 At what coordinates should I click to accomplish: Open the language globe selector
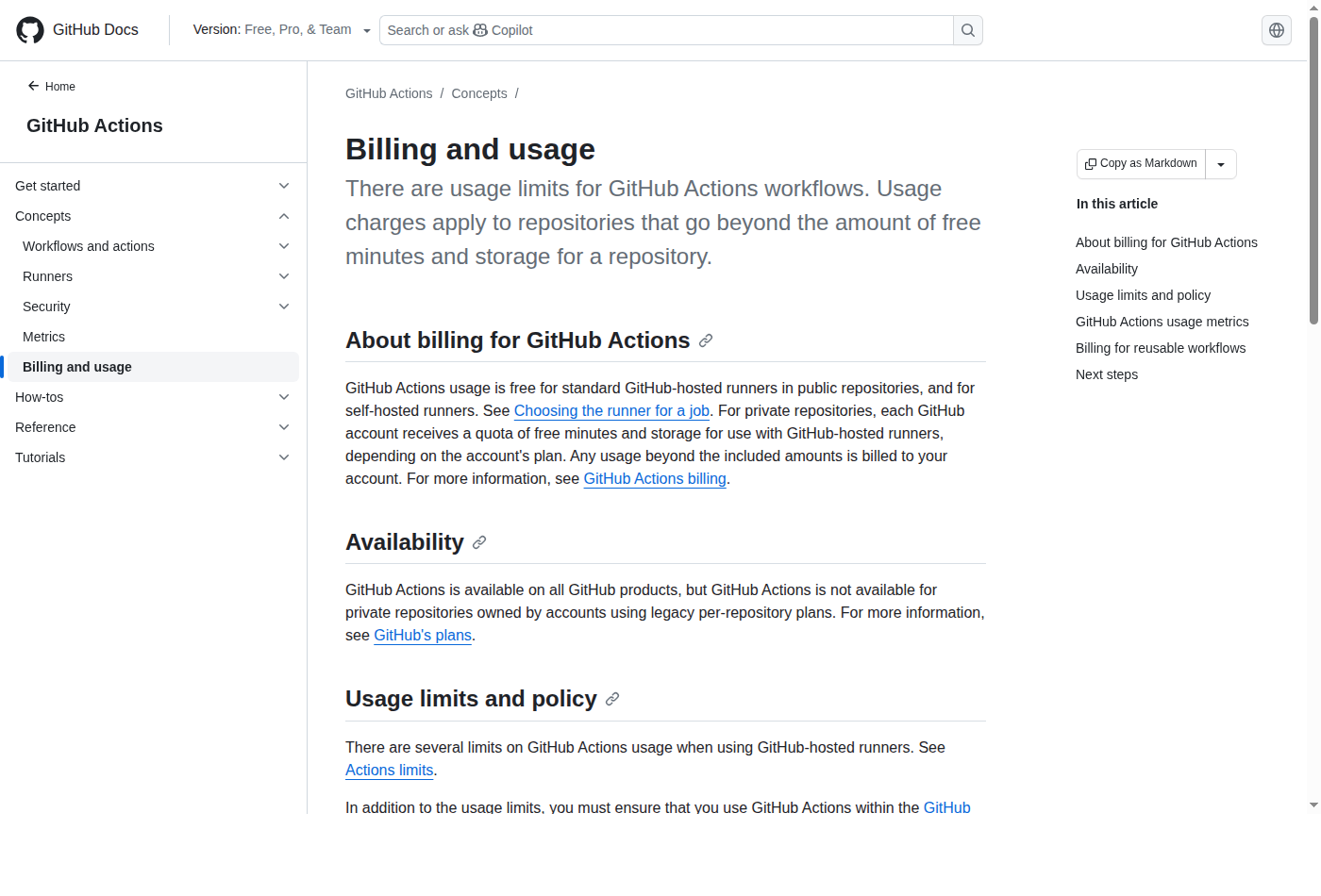[x=1276, y=29]
